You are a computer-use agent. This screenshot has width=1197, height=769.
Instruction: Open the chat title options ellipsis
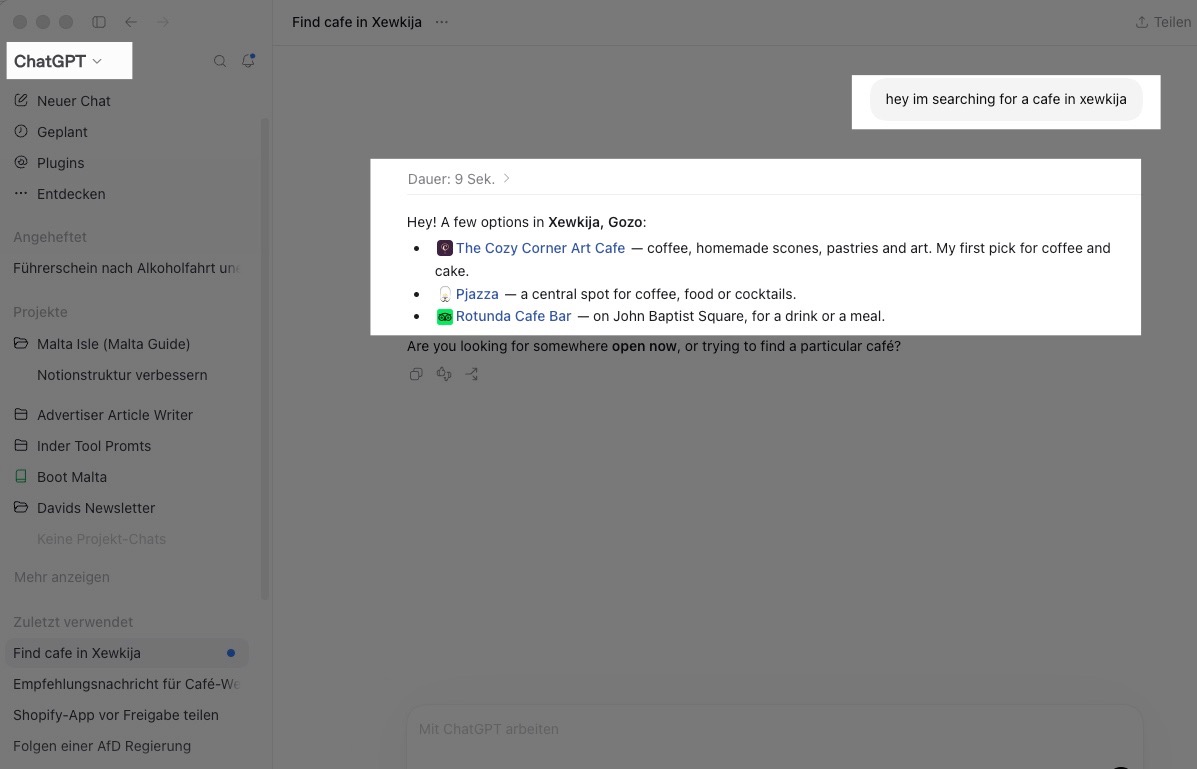442,22
